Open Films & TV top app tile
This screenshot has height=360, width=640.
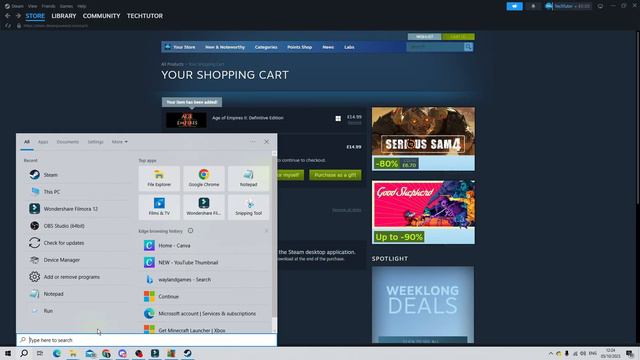point(159,207)
